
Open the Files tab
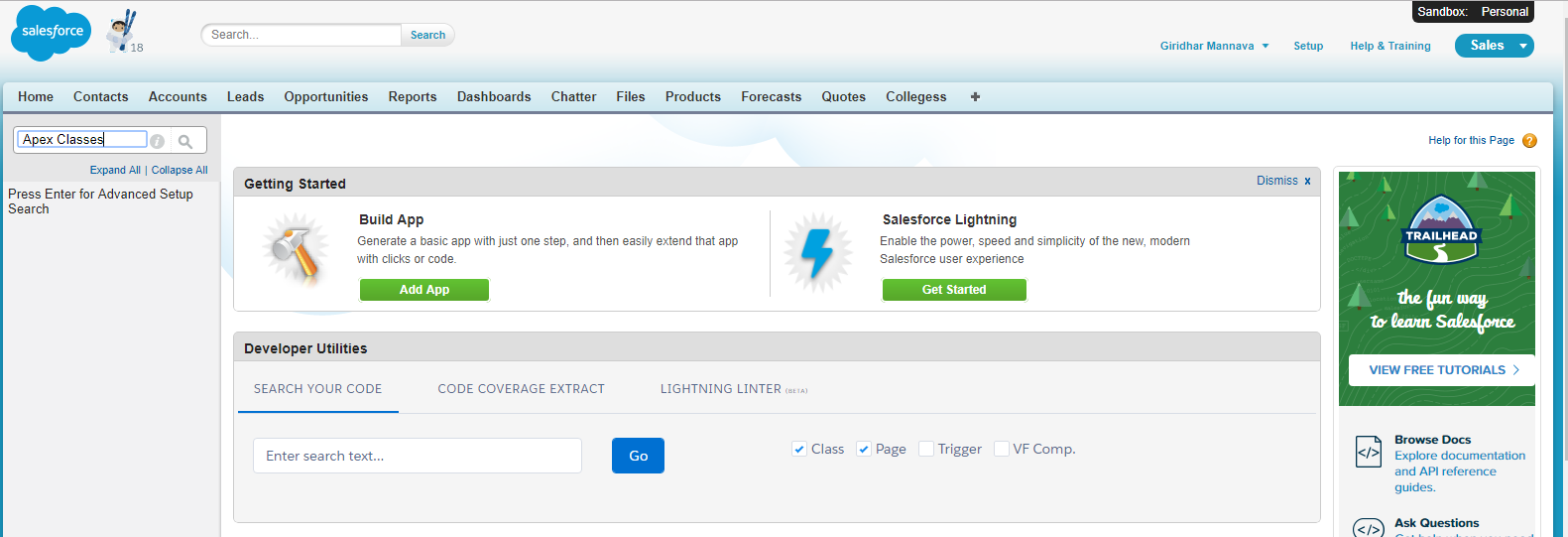click(631, 96)
